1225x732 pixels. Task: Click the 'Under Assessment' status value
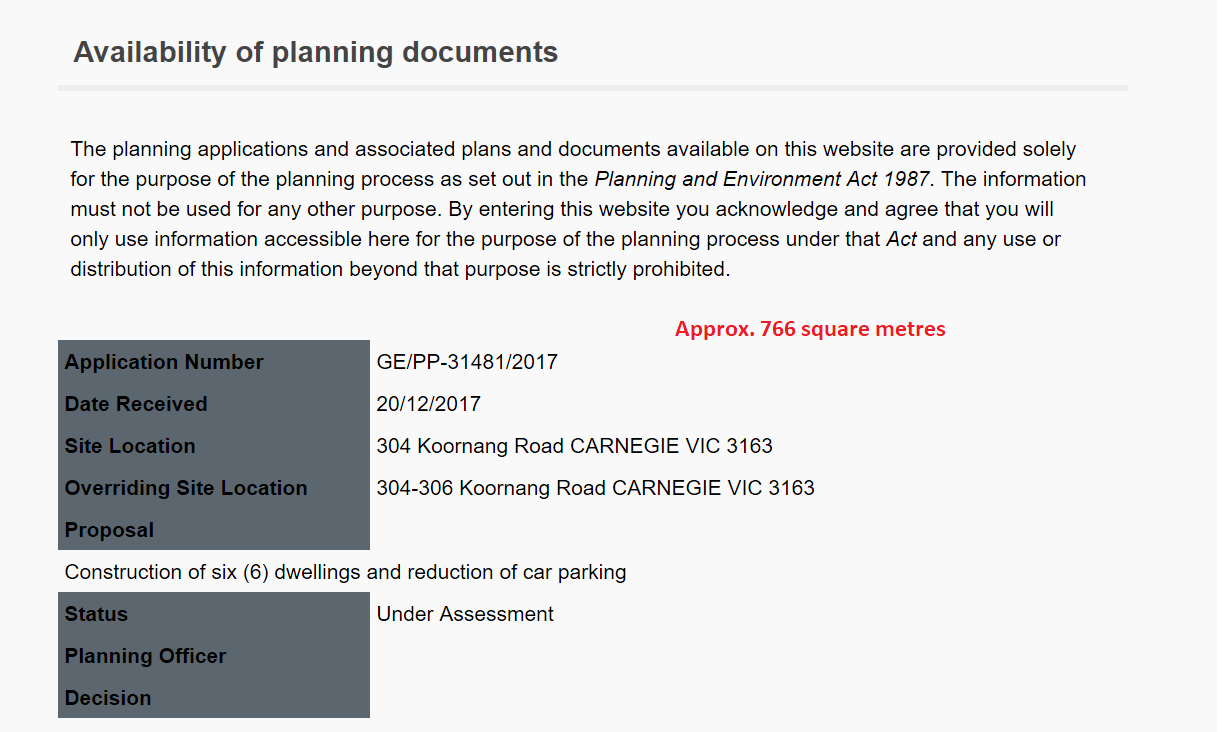465,614
